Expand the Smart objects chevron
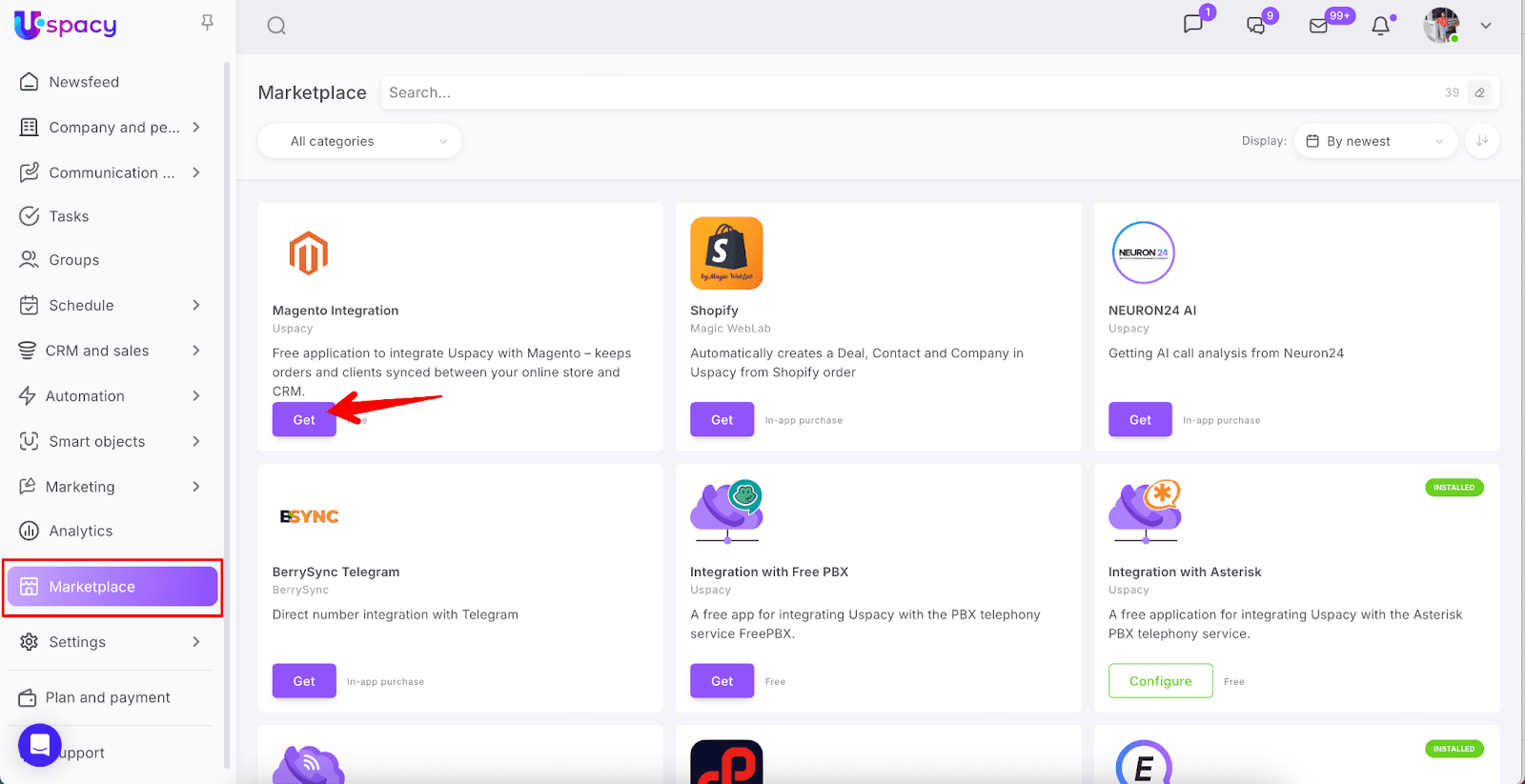This screenshot has height=784, width=1525. pos(196,441)
